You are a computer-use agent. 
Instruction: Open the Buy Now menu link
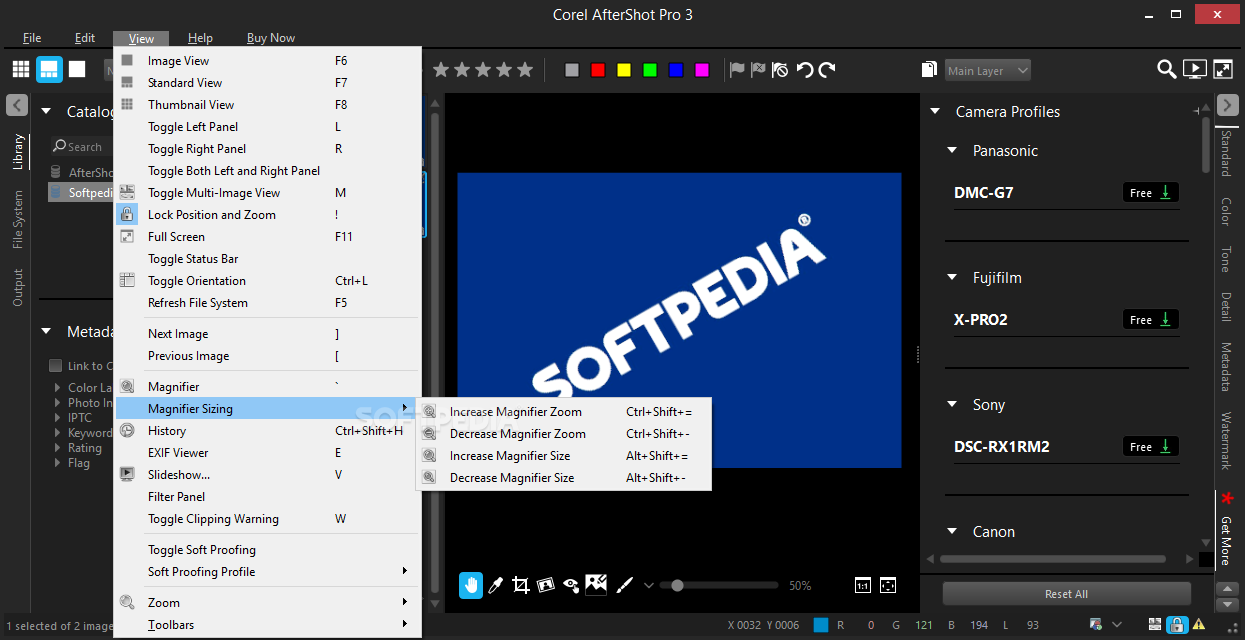tap(271, 38)
